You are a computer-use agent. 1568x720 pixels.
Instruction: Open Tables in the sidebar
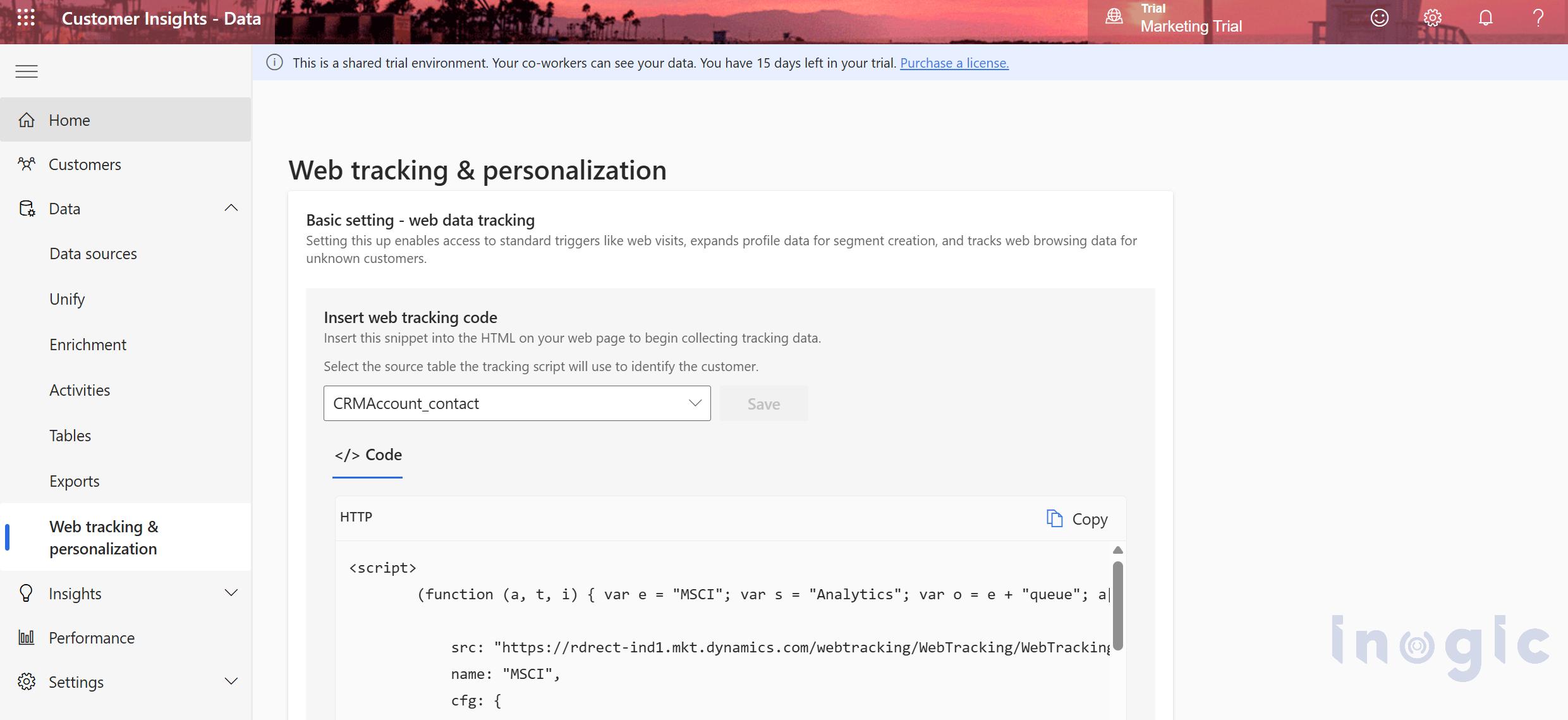tap(70, 436)
